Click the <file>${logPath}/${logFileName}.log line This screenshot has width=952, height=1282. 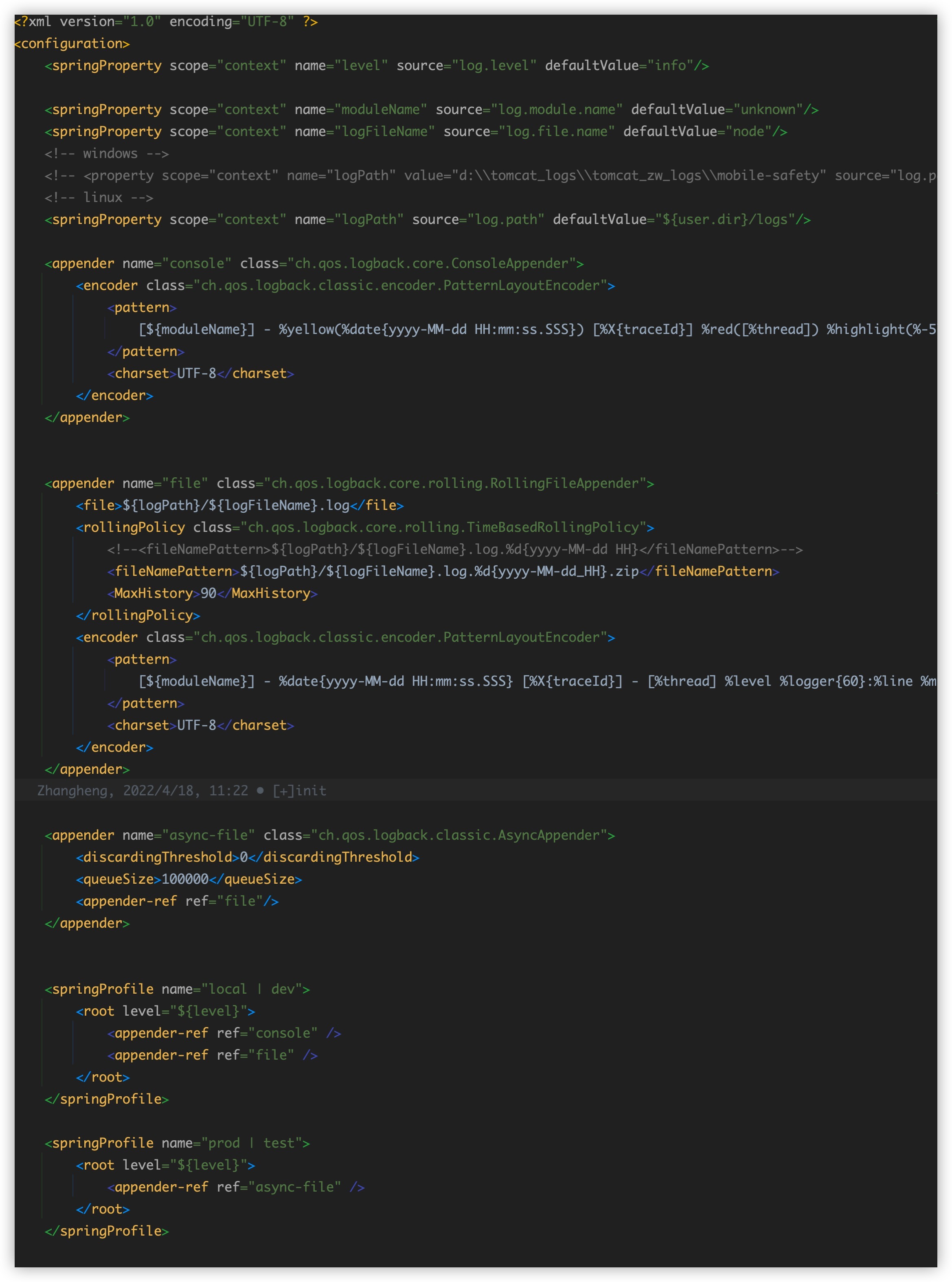click(x=240, y=505)
